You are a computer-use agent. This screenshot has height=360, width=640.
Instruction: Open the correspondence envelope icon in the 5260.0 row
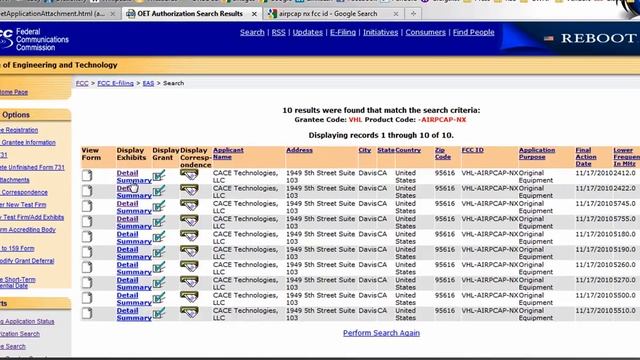[x=189, y=267]
